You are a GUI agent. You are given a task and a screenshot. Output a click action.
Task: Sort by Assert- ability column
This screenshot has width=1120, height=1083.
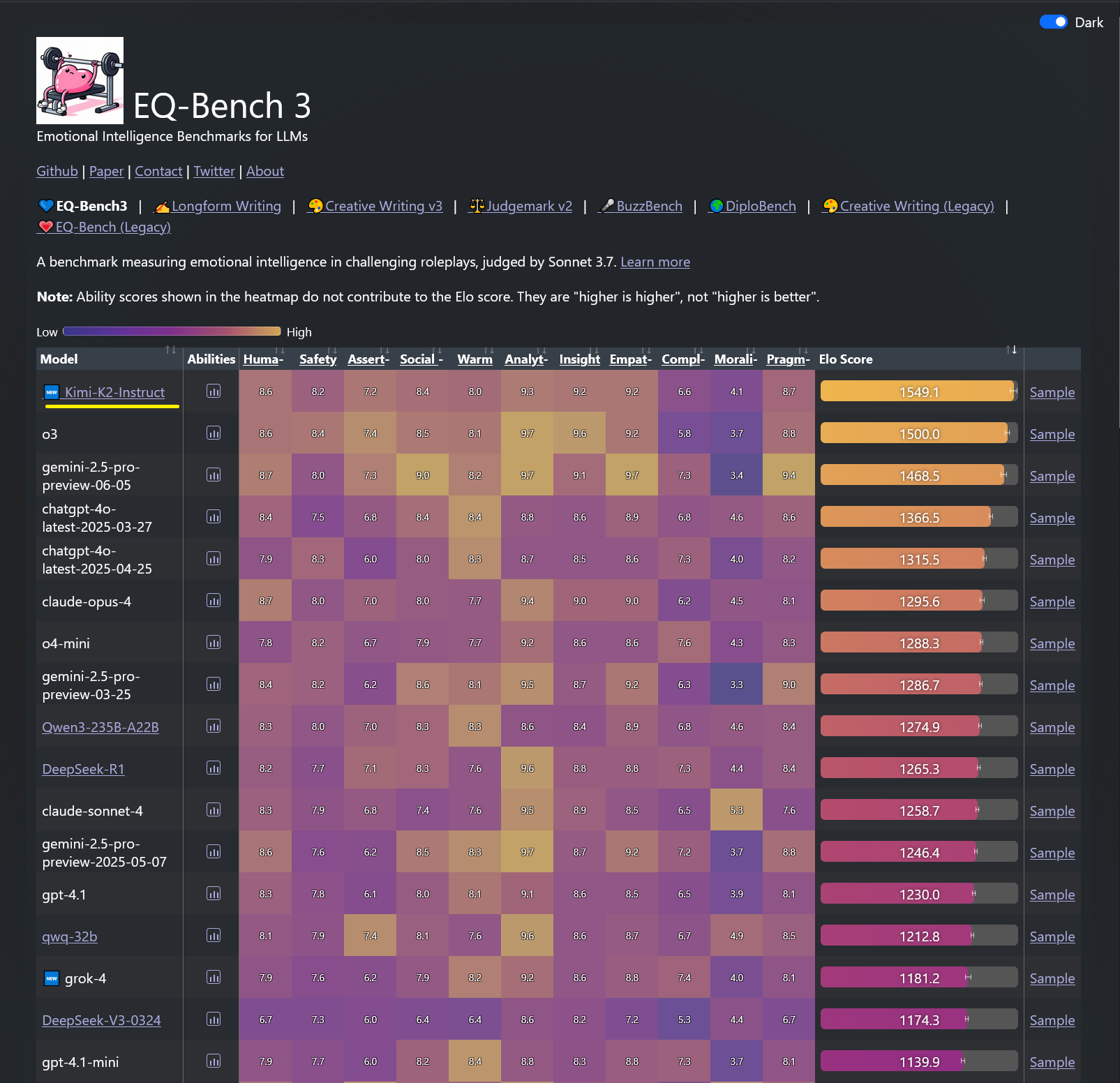point(368,359)
